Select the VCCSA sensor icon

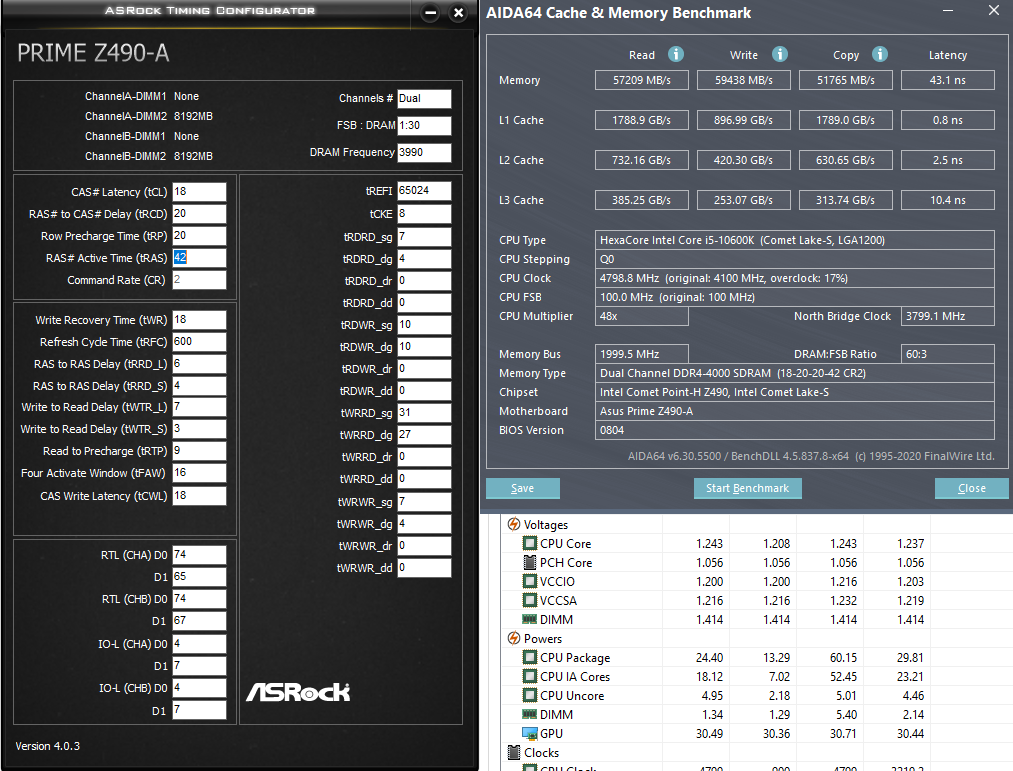tap(530, 600)
